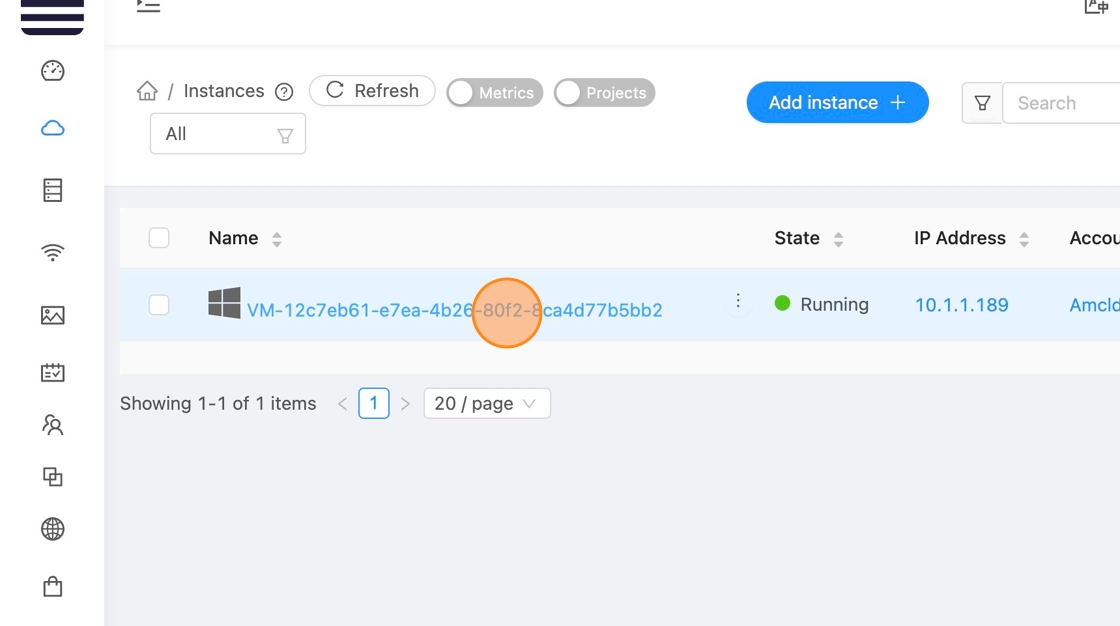Open the Storage server icon in sidebar
Image resolution: width=1120 pixels, height=626 pixels.
pyautogui.click(x=53, y=190)
